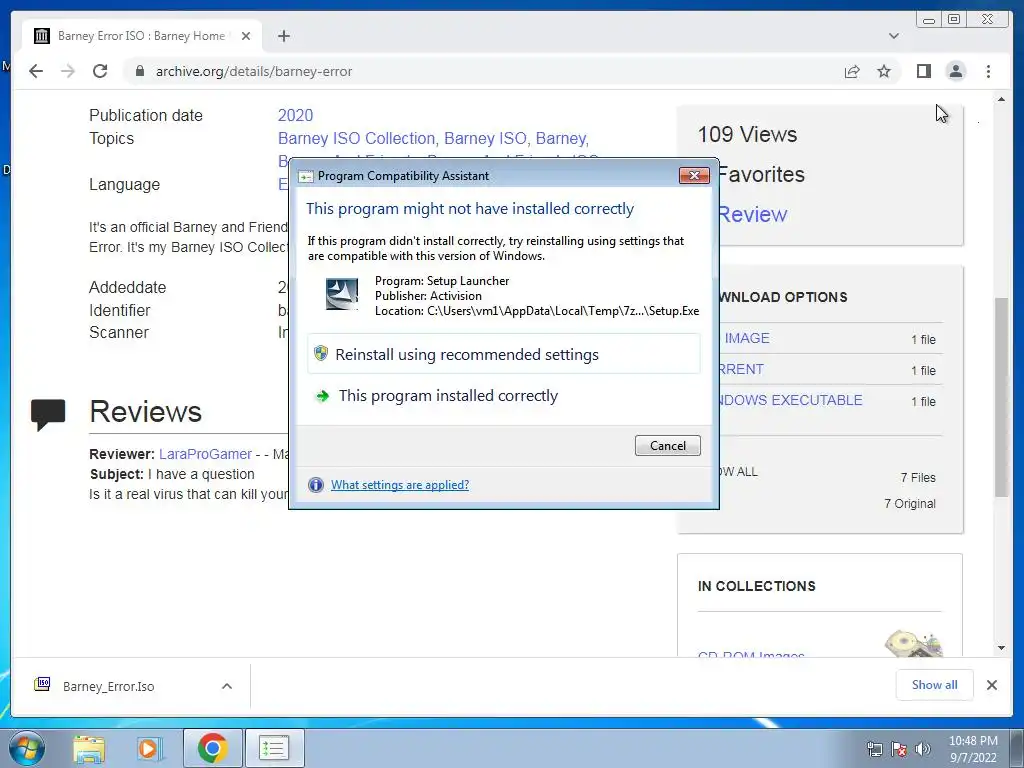
Task: Click the Action Center flag tray icon
Action: (x=899, y=750)
